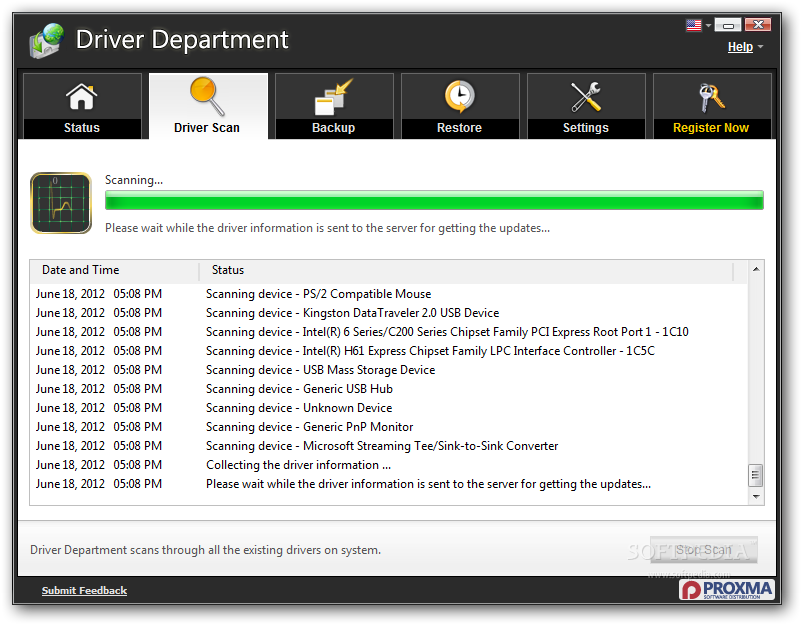Click the green scanning progress bar
Screen dimensions: 802x625
(434, 200)
